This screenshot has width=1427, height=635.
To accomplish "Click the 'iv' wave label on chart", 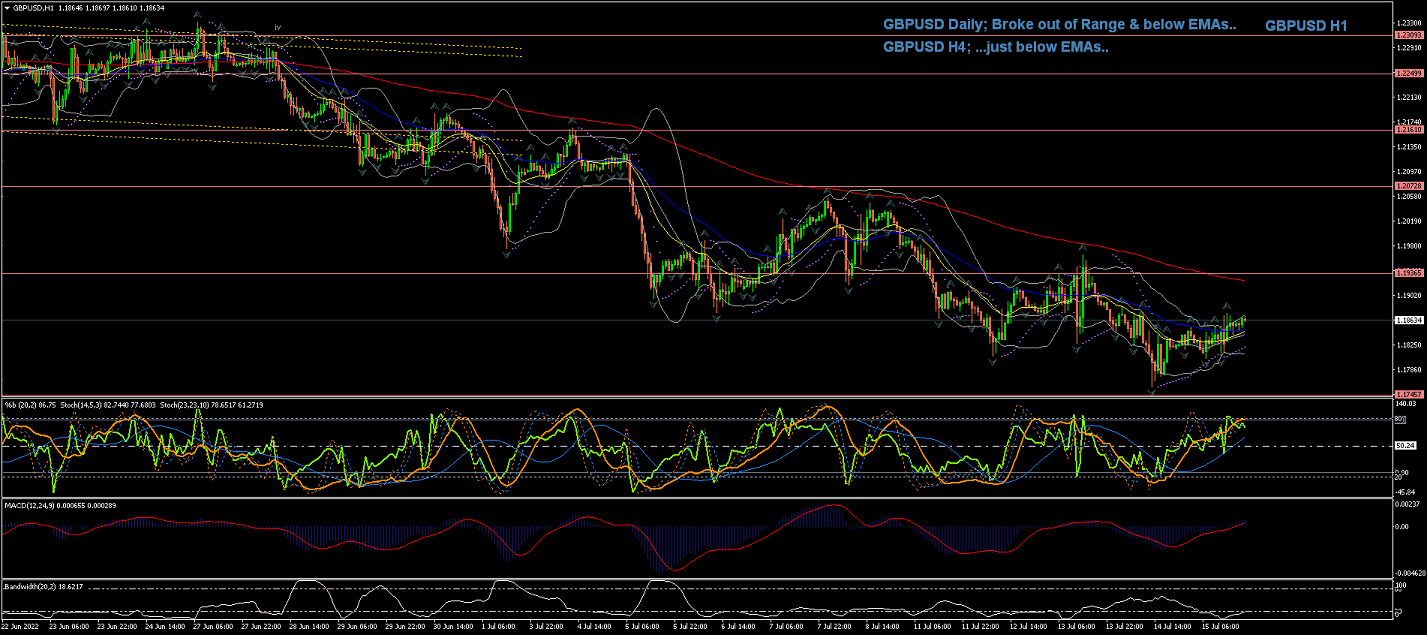I will [x=277, y=26].
